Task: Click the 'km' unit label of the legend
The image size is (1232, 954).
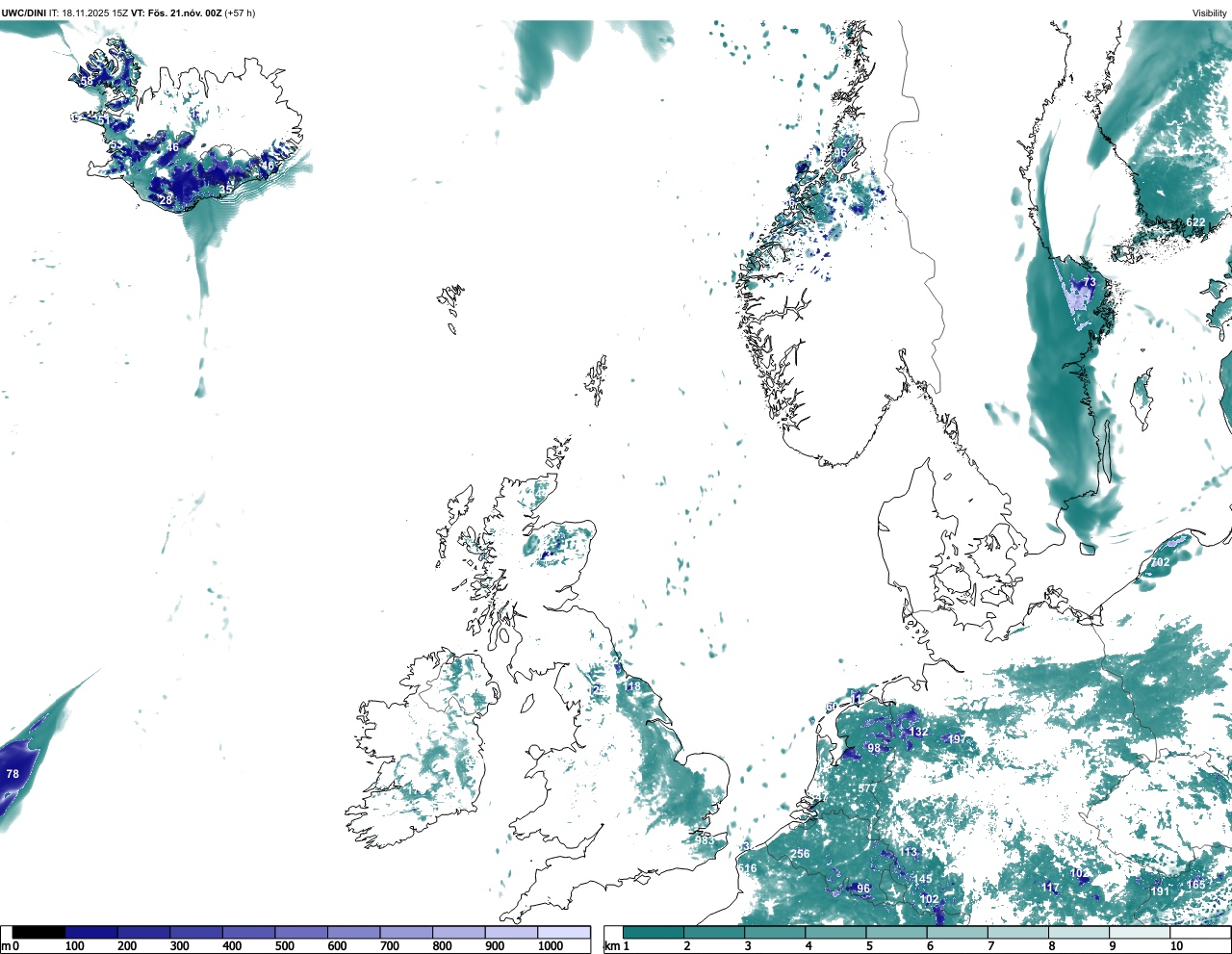Action: 611,946
